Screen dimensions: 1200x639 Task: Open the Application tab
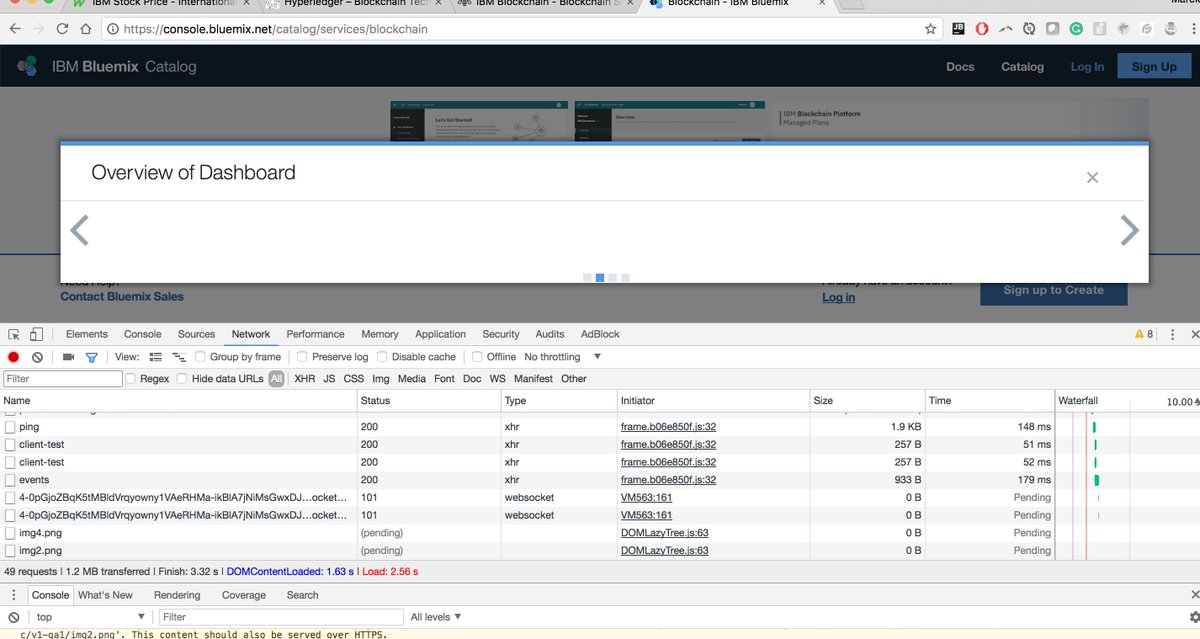440,334
